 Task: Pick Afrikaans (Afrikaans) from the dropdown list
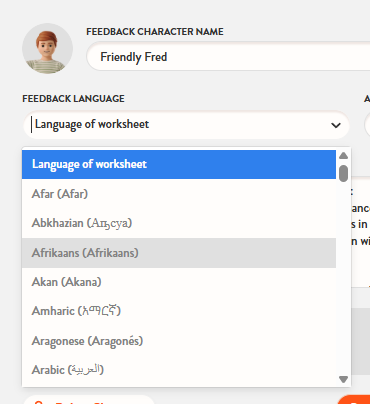[179, 253]
